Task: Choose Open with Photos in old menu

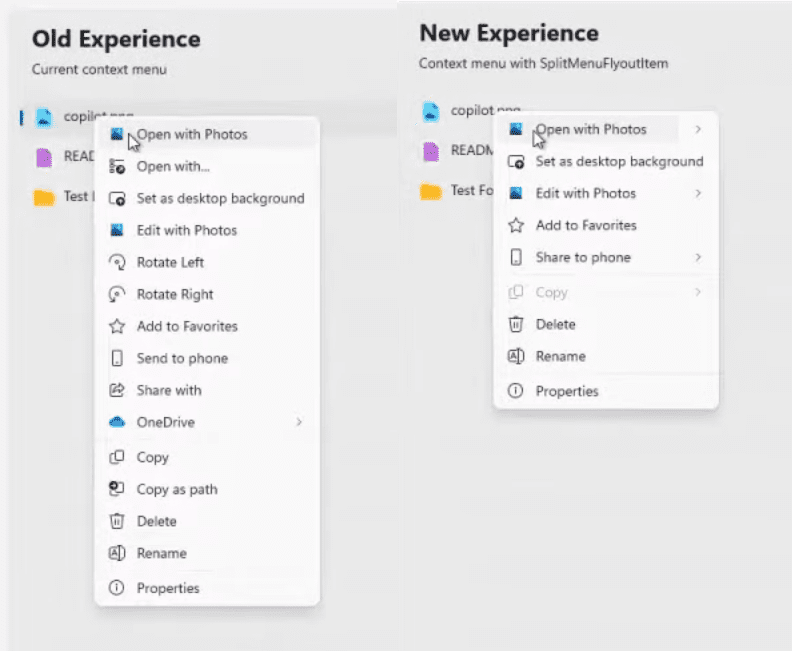Action: point(208,134)
